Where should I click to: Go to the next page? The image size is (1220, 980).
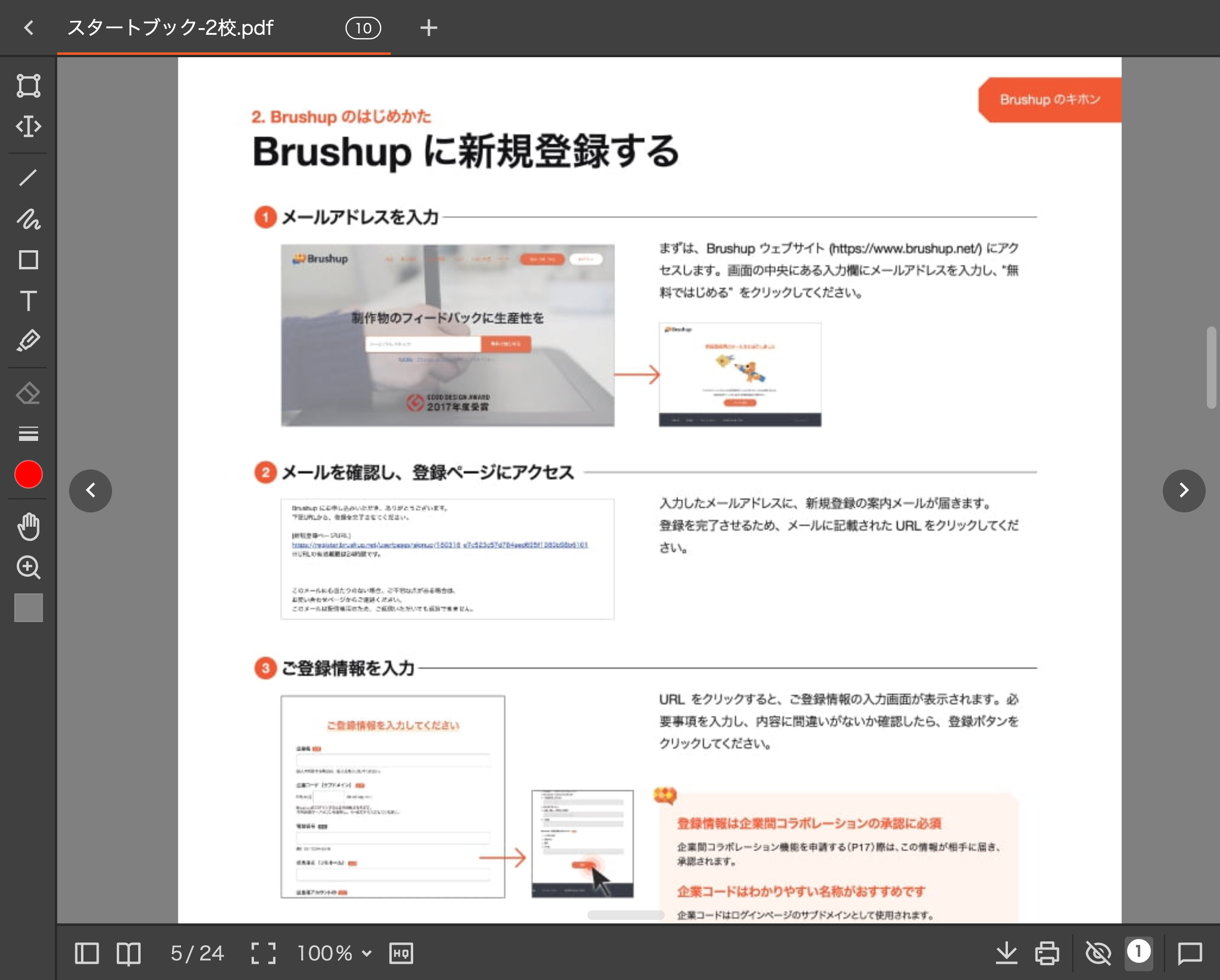click(1184, 490)
